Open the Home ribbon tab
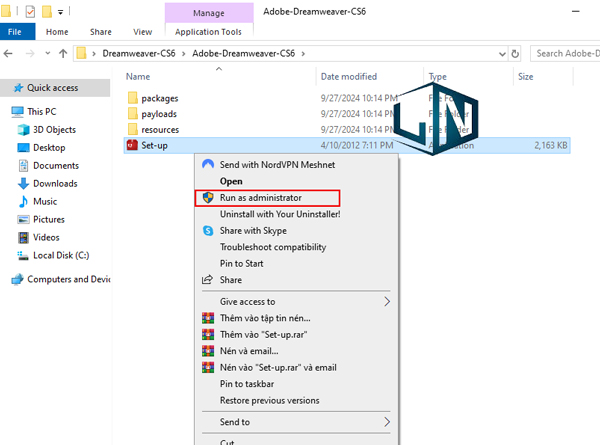The image size is (600, 445). pos(57,32)
